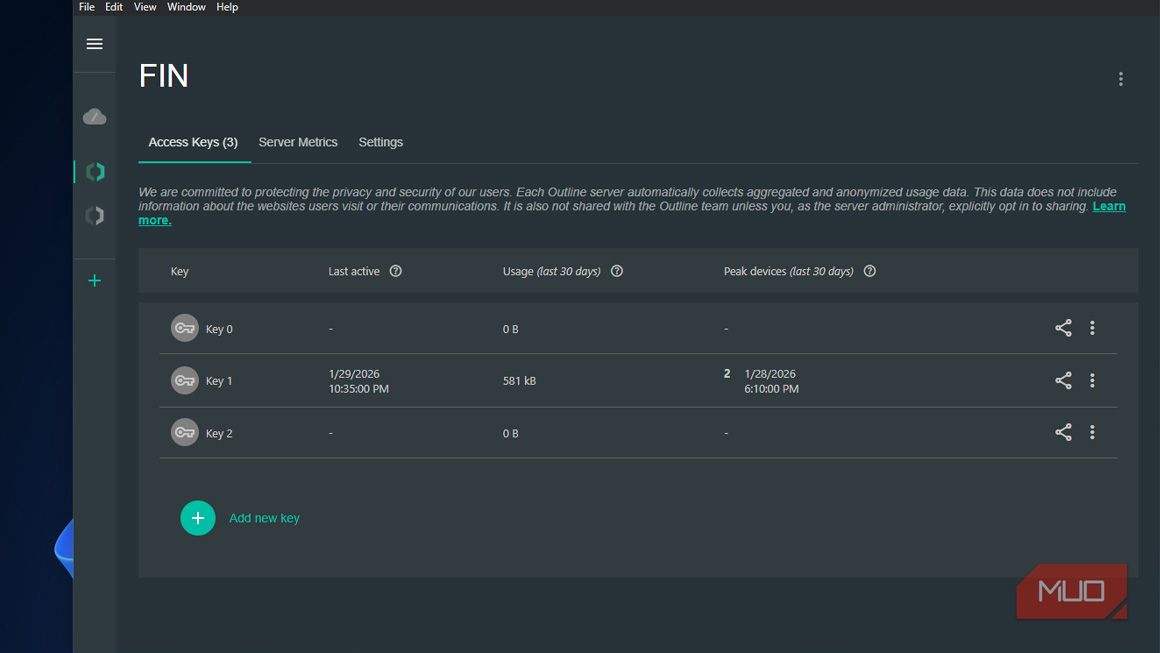Click the Key 0 name label
The image size is (1160, 653).
point(219,329)
